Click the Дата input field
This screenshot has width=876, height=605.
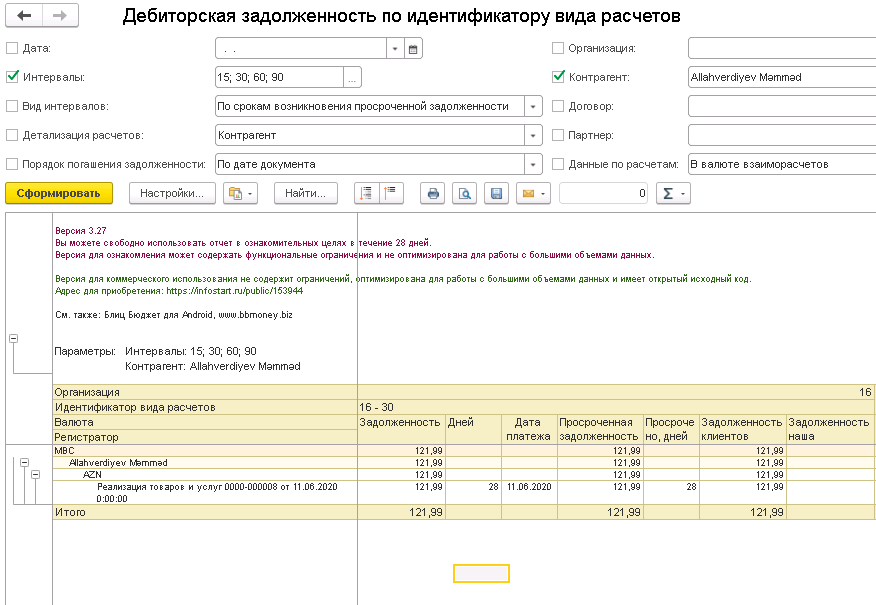point(301,49)
